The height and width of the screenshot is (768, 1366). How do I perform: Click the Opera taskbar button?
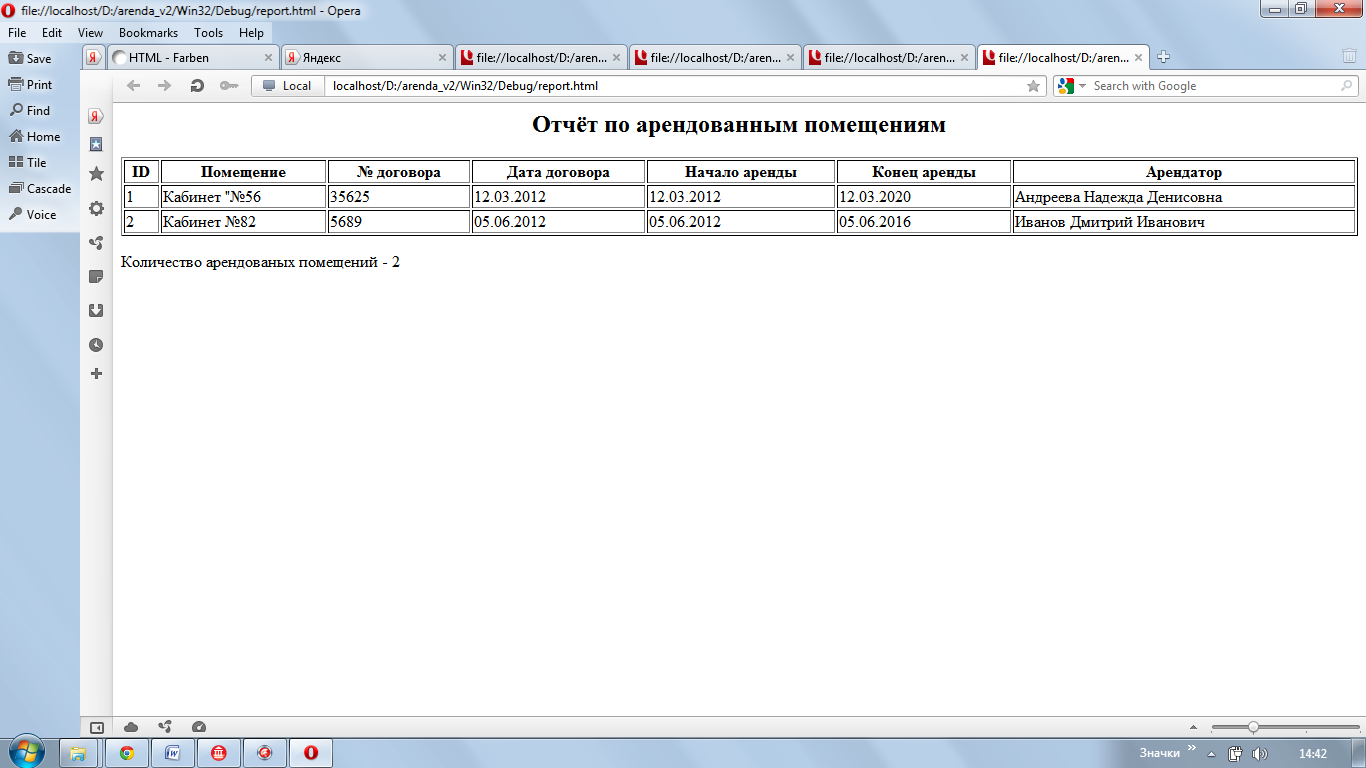click(x=311, y=753)
